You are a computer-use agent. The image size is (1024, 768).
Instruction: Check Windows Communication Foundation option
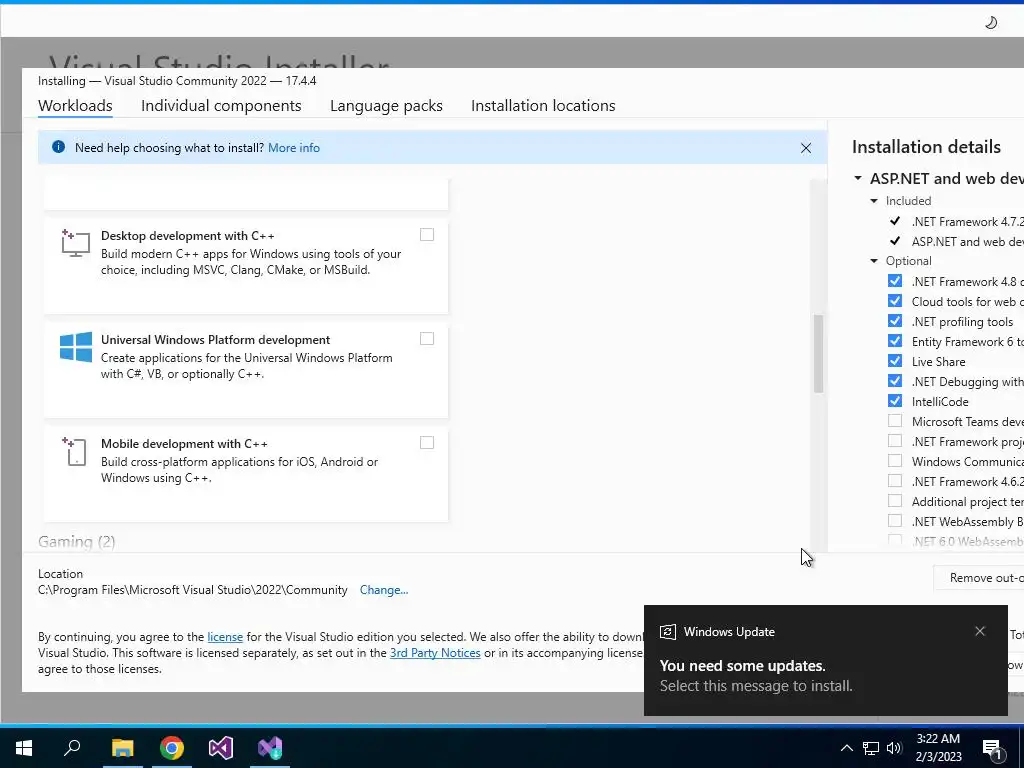click(x=895, y=461)
